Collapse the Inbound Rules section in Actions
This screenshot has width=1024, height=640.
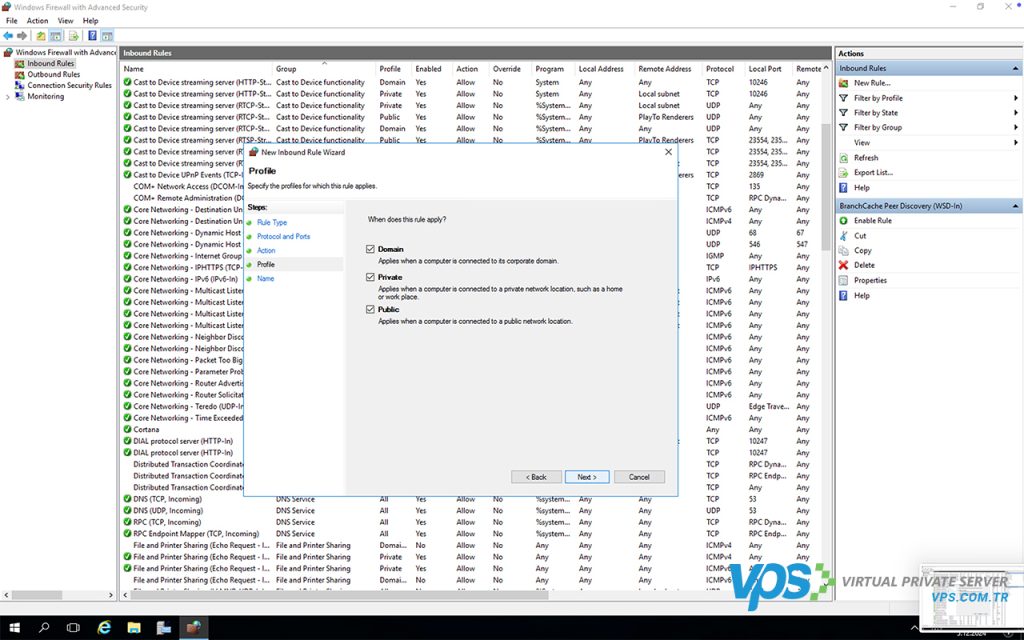1016,69
